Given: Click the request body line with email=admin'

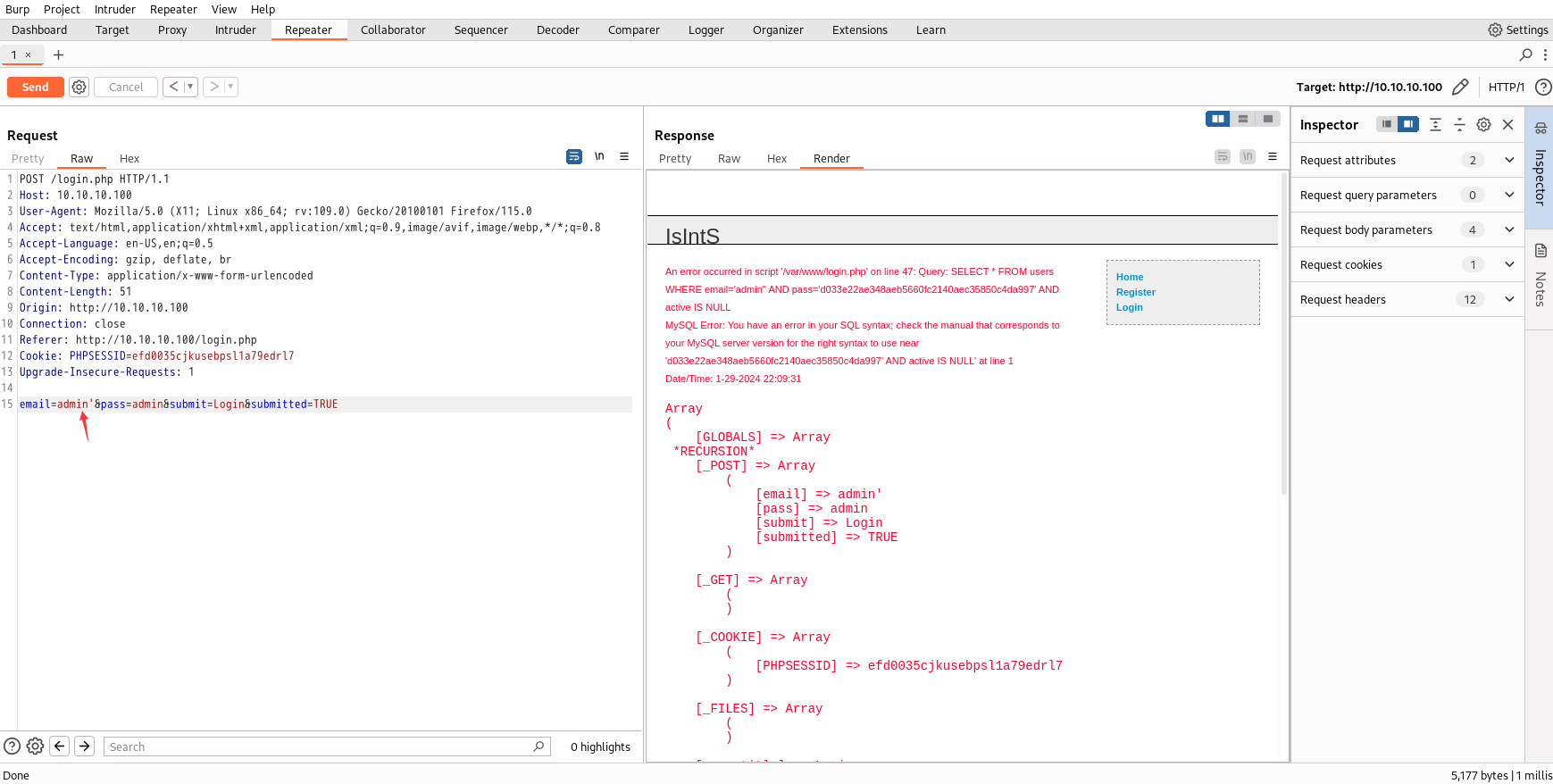Looking at the screenshot, I should coord(325,405).
